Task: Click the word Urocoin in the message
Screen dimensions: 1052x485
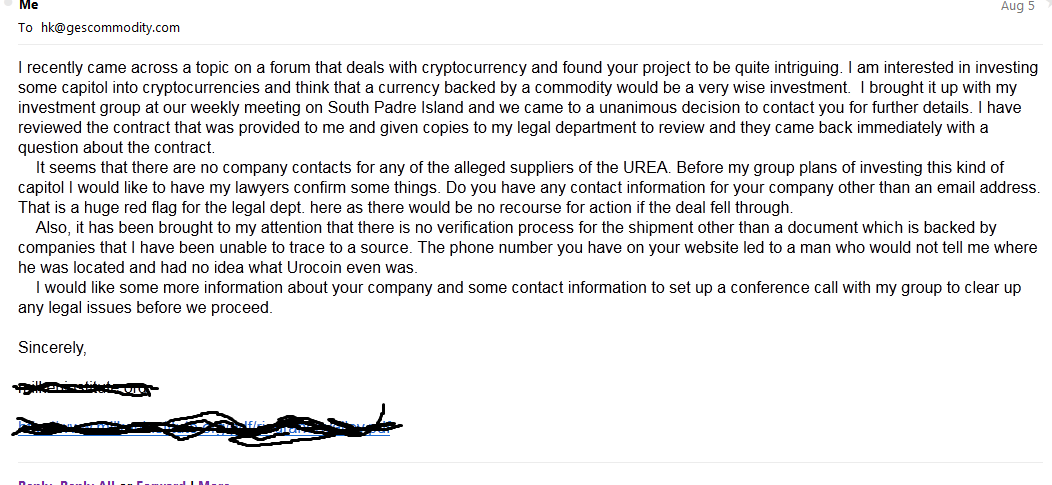Action: (x=316, y=268)
